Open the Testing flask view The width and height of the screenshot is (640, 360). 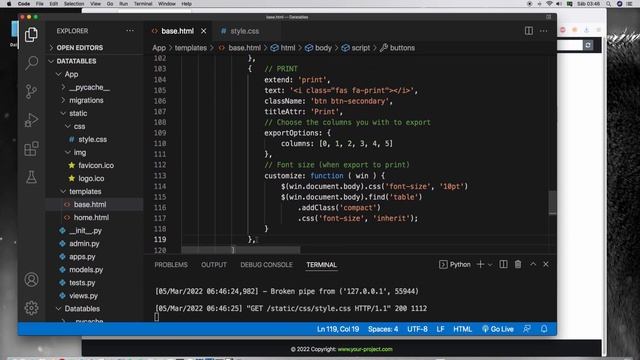tap(31, 177)
